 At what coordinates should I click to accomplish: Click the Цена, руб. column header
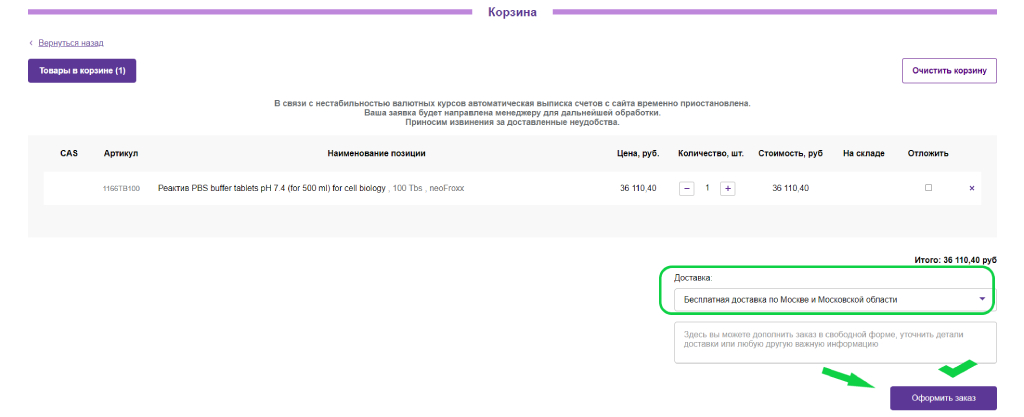[637, 153]
